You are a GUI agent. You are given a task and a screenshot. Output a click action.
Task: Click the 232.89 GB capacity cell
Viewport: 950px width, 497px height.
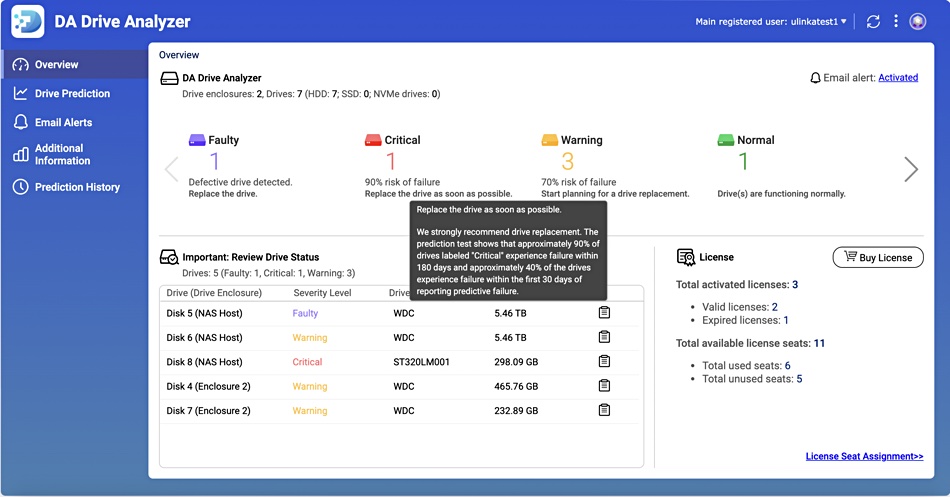tap(516, 410)
